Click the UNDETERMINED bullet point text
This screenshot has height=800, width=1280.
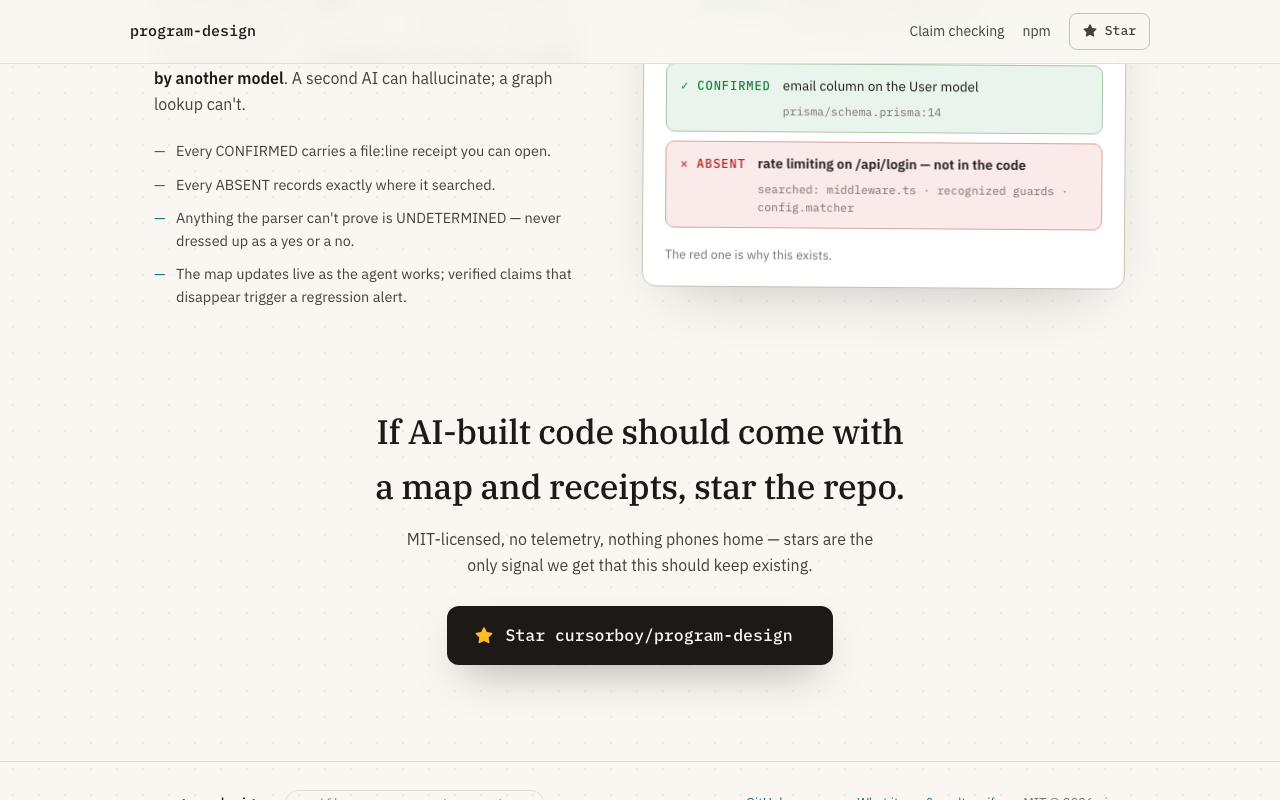click(x=368, y=229)
